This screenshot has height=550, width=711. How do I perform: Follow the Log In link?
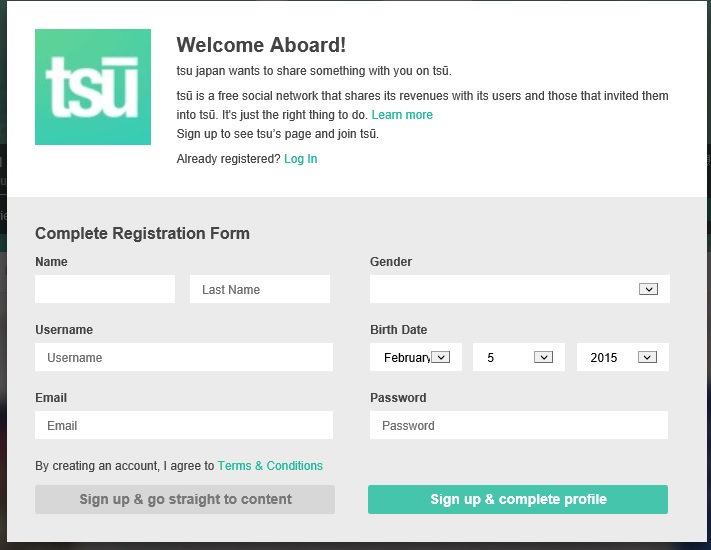point(300,159)
